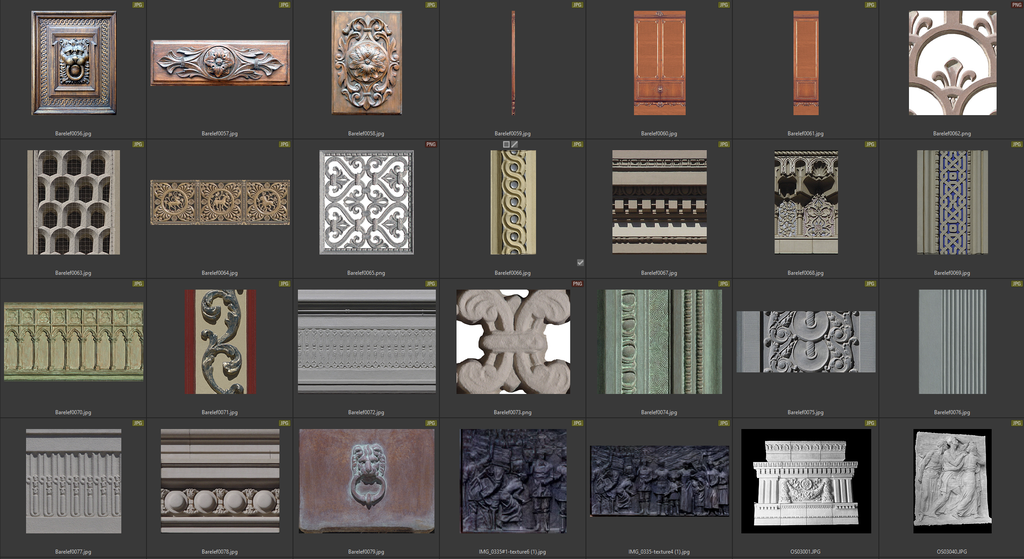Click the IMG_0335-texture4 (1).jpg filename label
1024x559 pixels.
(659, 551)
